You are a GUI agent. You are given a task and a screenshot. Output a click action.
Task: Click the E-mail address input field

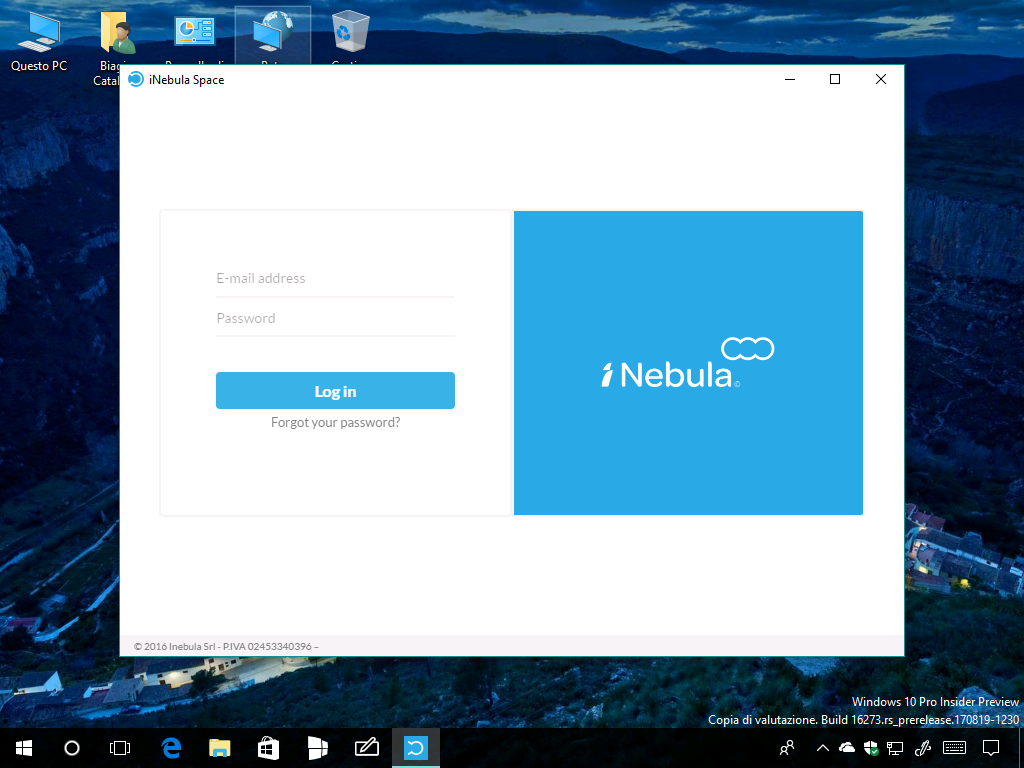click(335, 279)
